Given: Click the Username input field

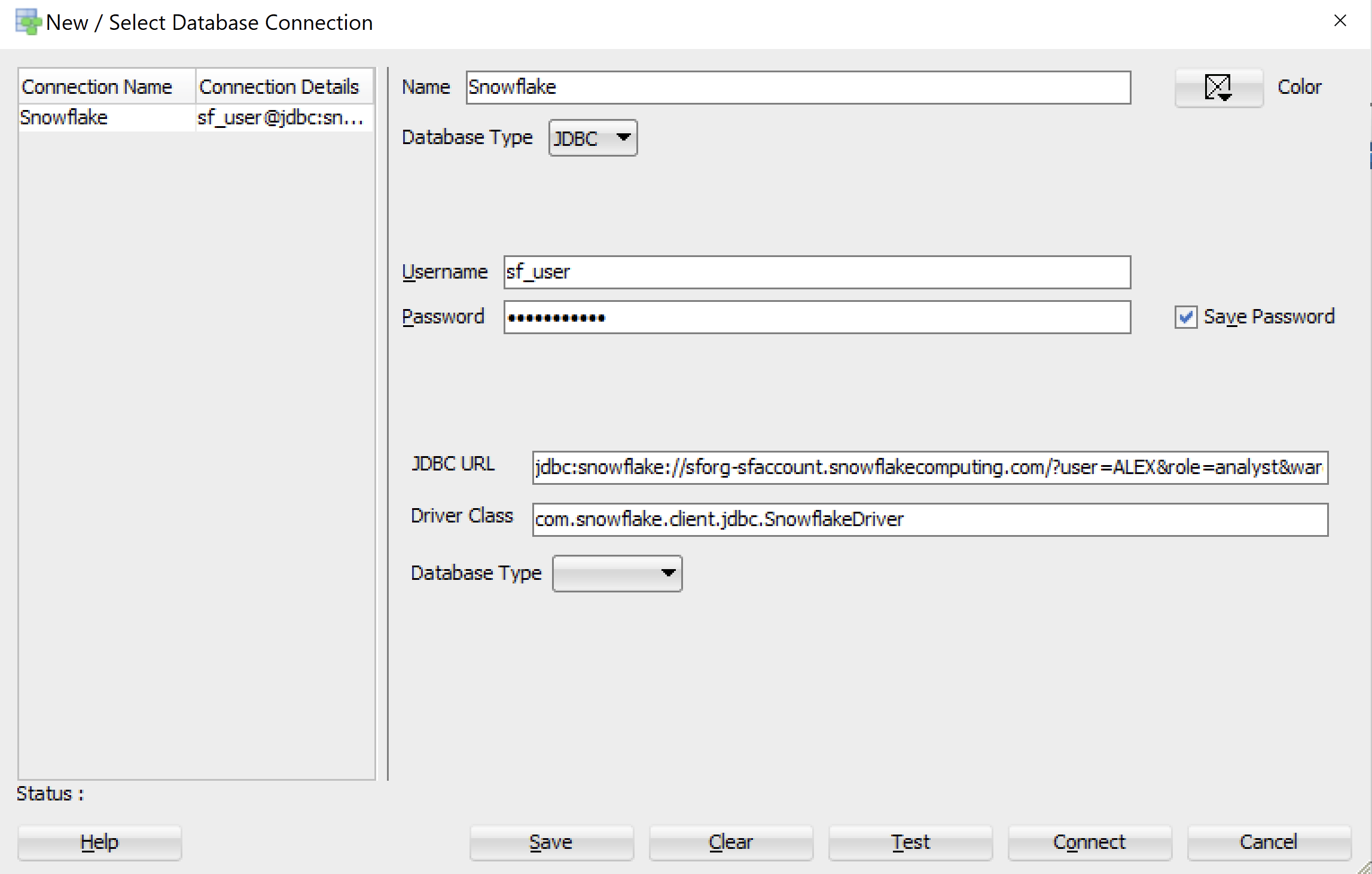Looking at the screenshot, I should [x=816, y=273].
